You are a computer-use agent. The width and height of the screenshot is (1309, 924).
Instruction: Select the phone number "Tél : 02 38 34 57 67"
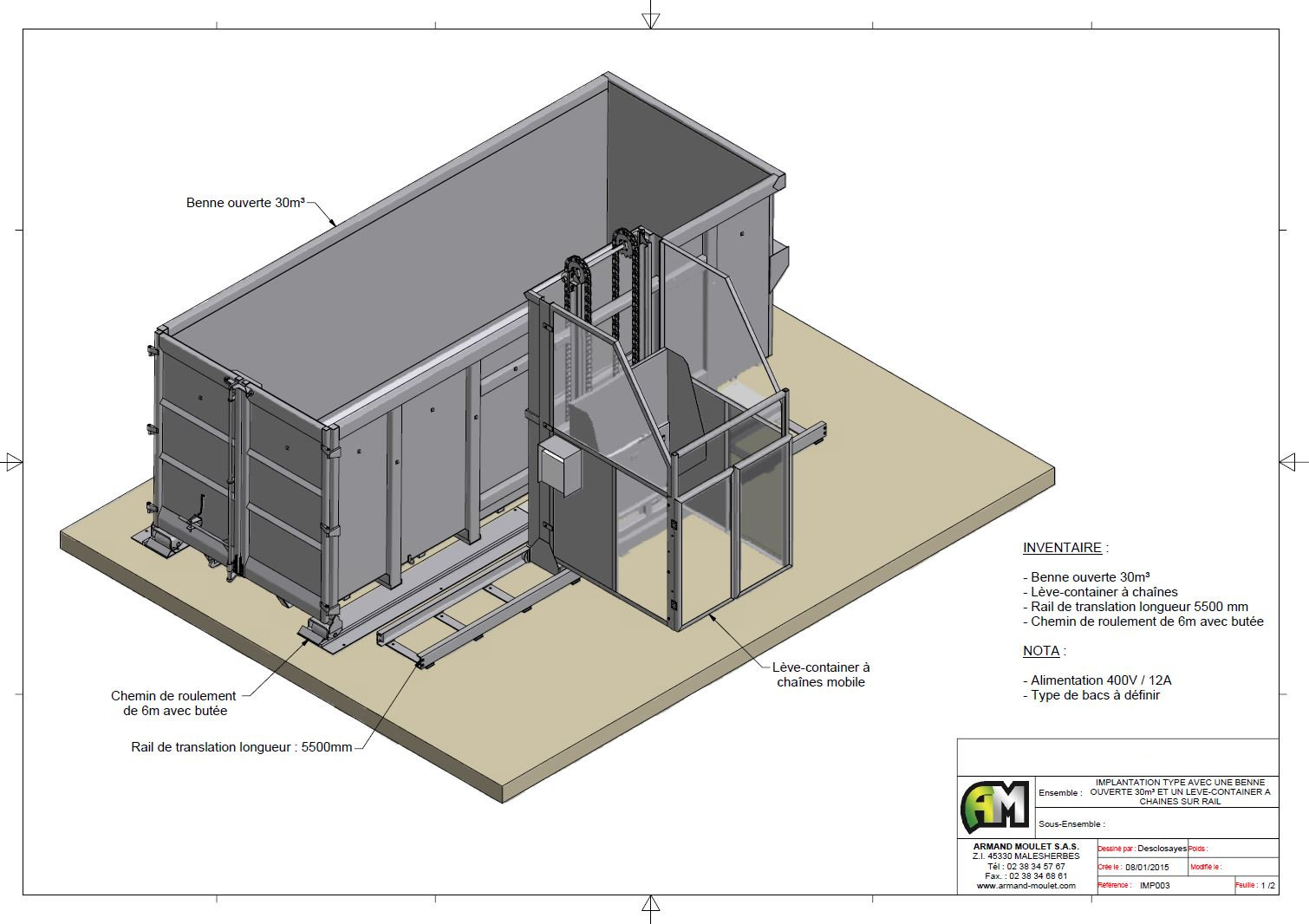click(x=1026, y=866)
